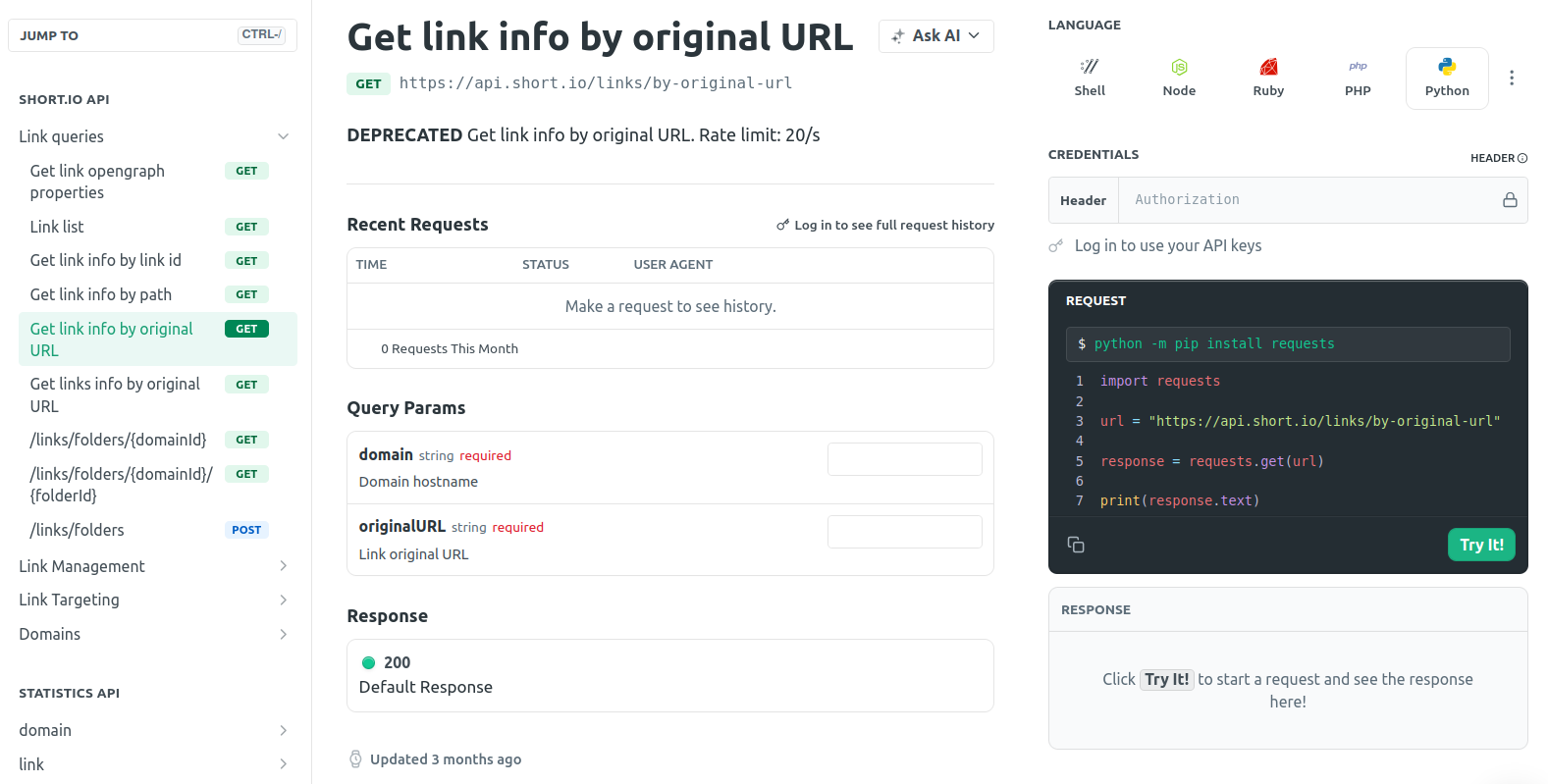Click the clock icon beside Updated 3 months ago
This screenshot has height=784, width=1548.
point(355,759)
